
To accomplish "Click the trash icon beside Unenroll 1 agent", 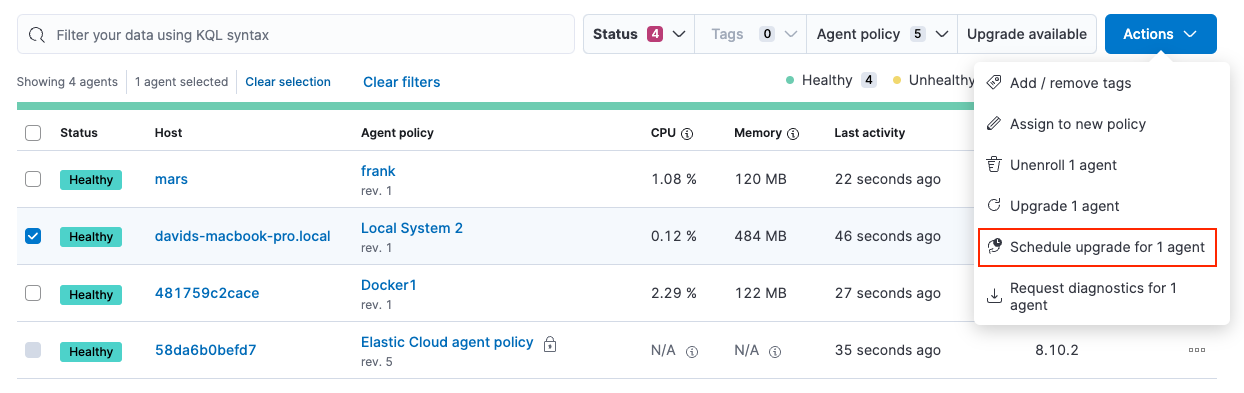I will [994, 165].
